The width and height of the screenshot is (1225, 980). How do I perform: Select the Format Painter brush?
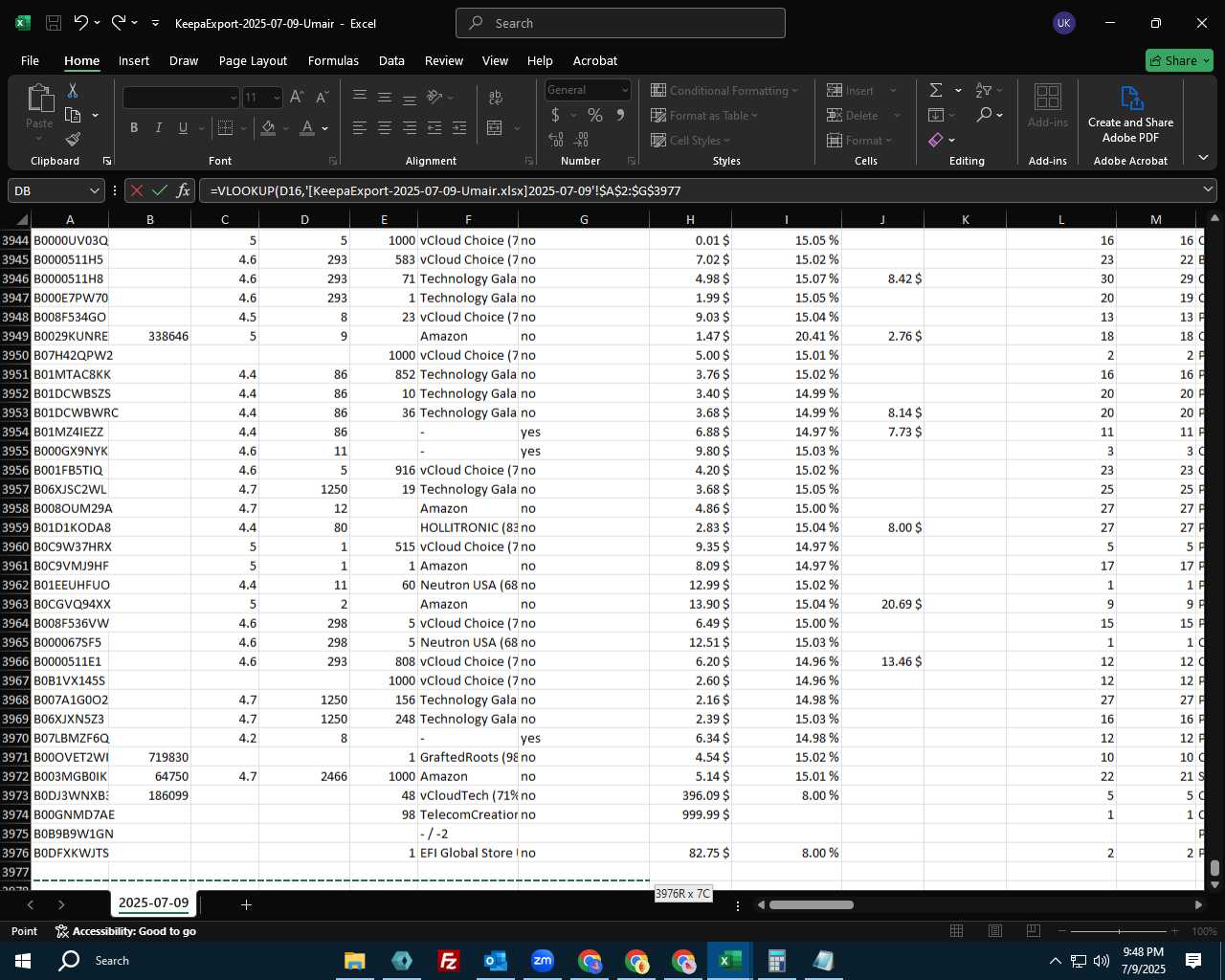73,140
